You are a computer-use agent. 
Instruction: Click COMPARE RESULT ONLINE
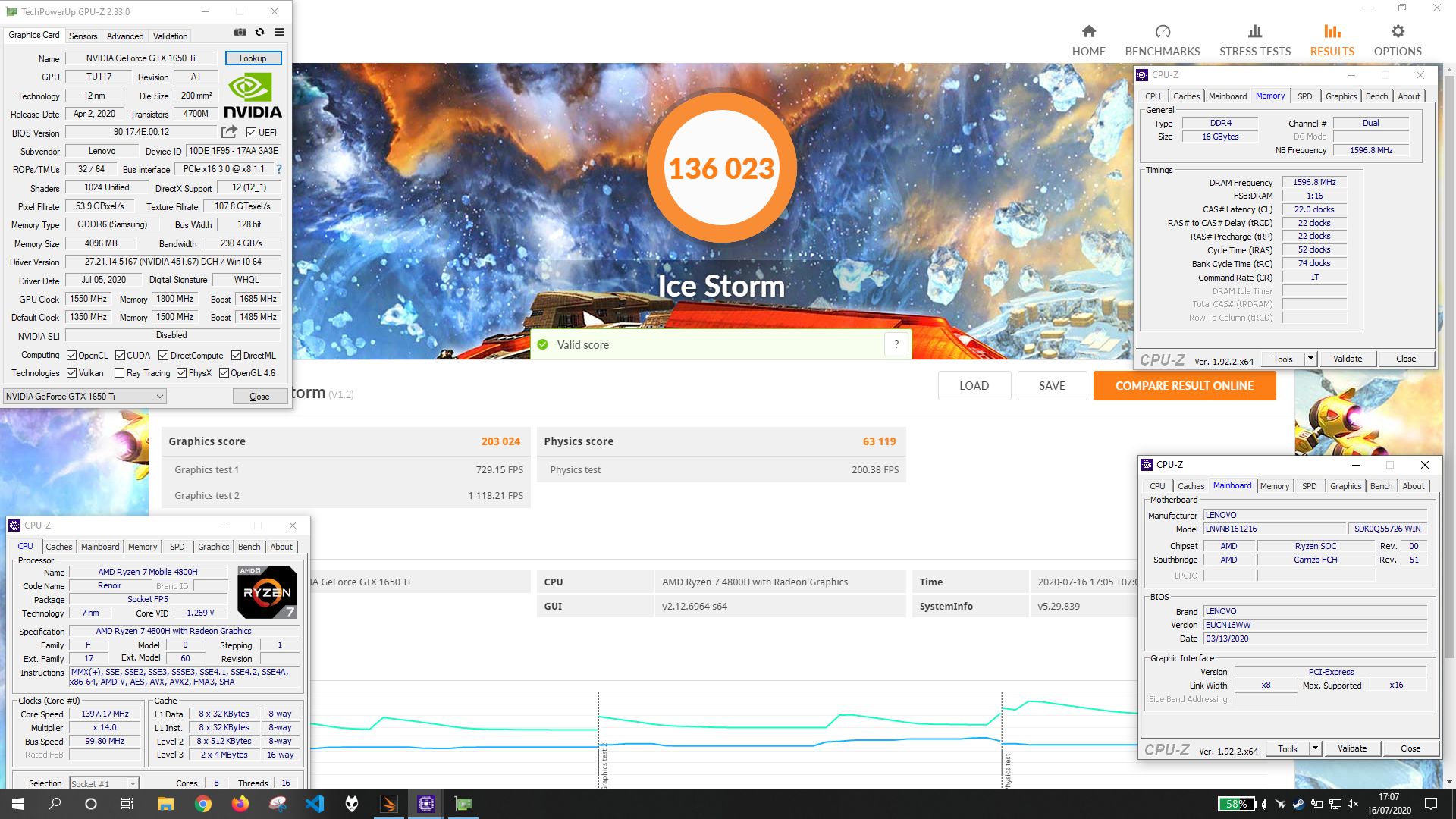(x=1184, y=385)
